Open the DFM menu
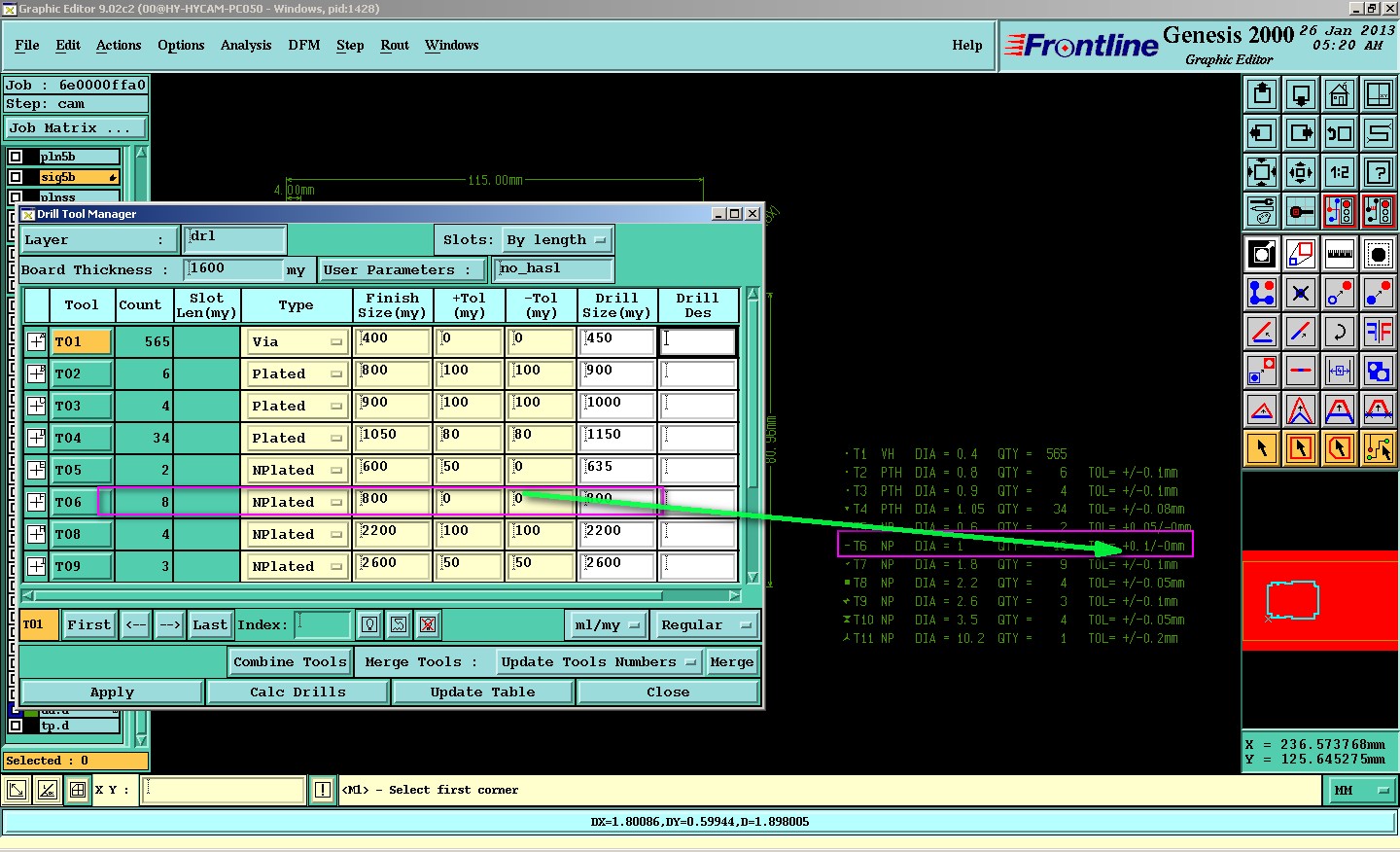 click(303, 46)
